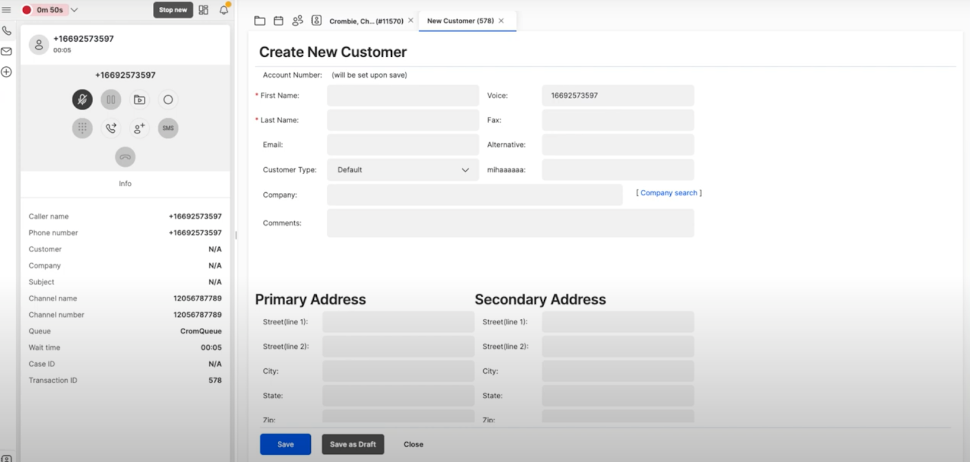Hang up the call
The height and width of the screenshot is (462, 970).
click(x=125, y=157)
